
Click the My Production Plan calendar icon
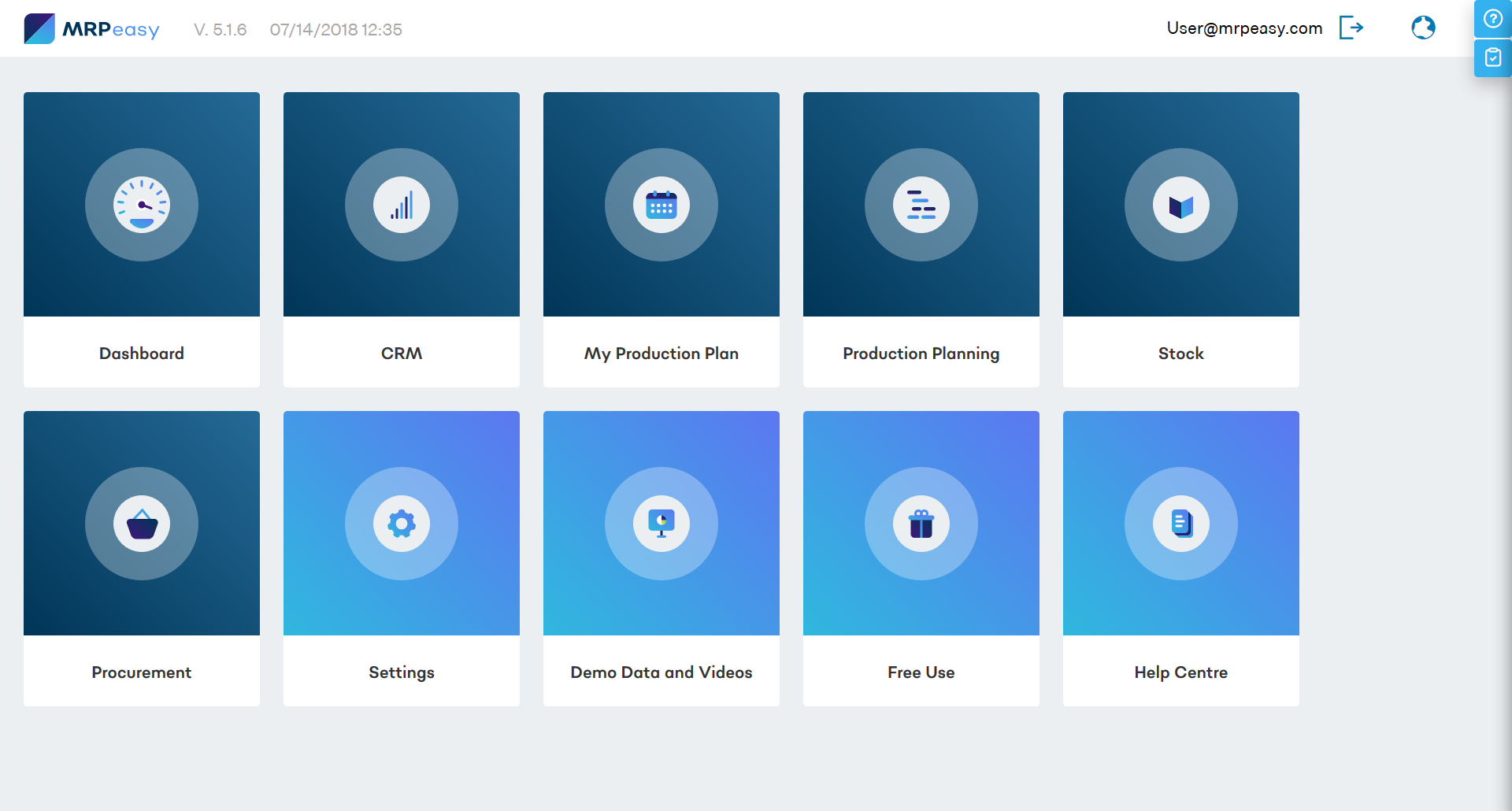tap(661, 205)
